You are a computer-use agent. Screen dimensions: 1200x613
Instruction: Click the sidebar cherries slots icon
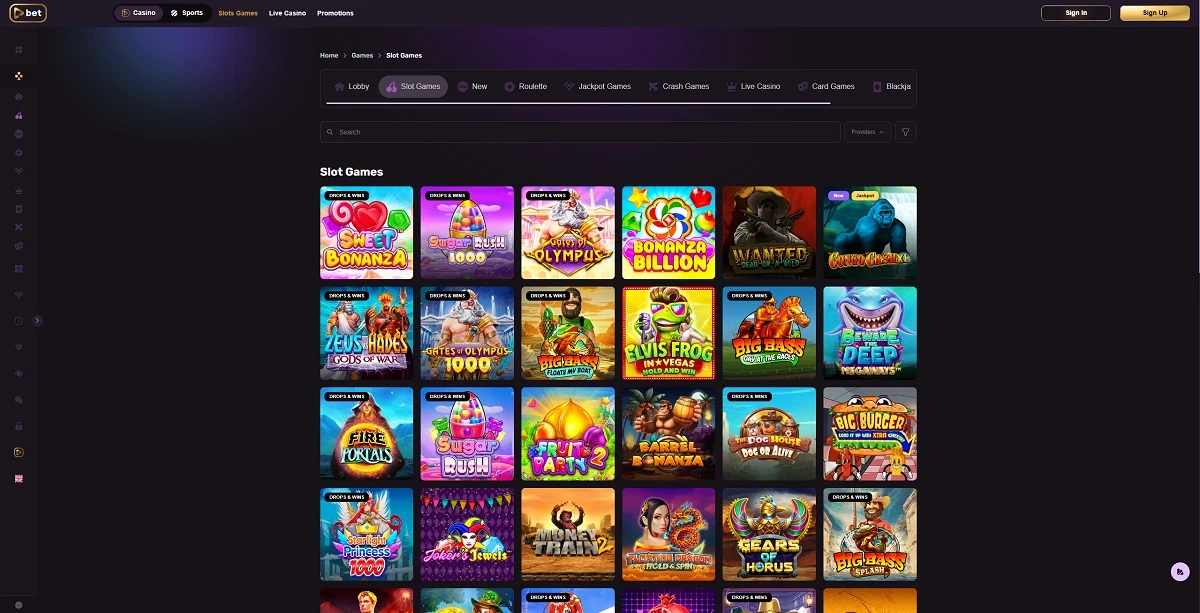coord(19,115)
